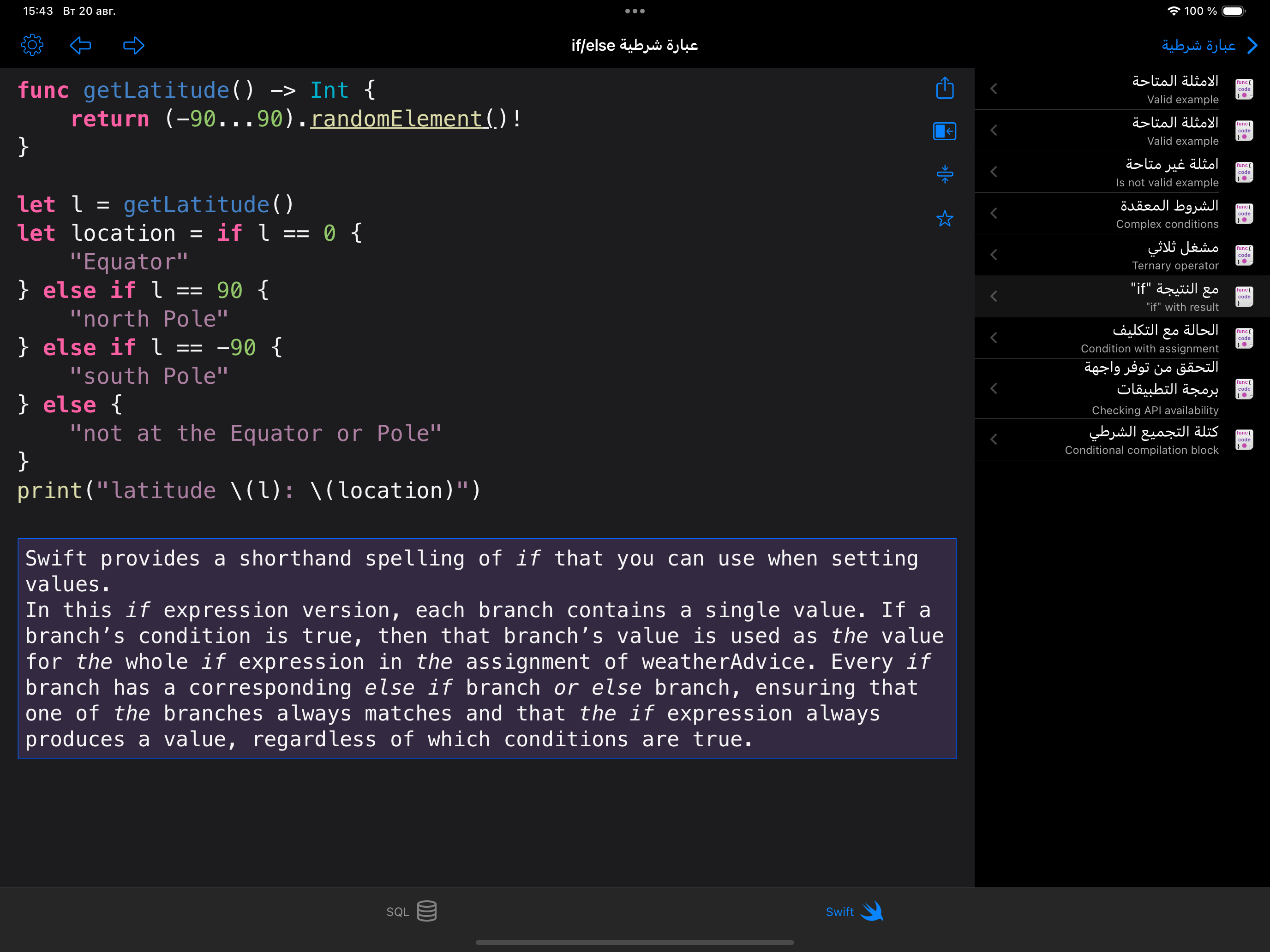Select the 'Is not valid example' item
Image resolution: width=1270 pixels, height=952 pixels.
(1122, 172)
